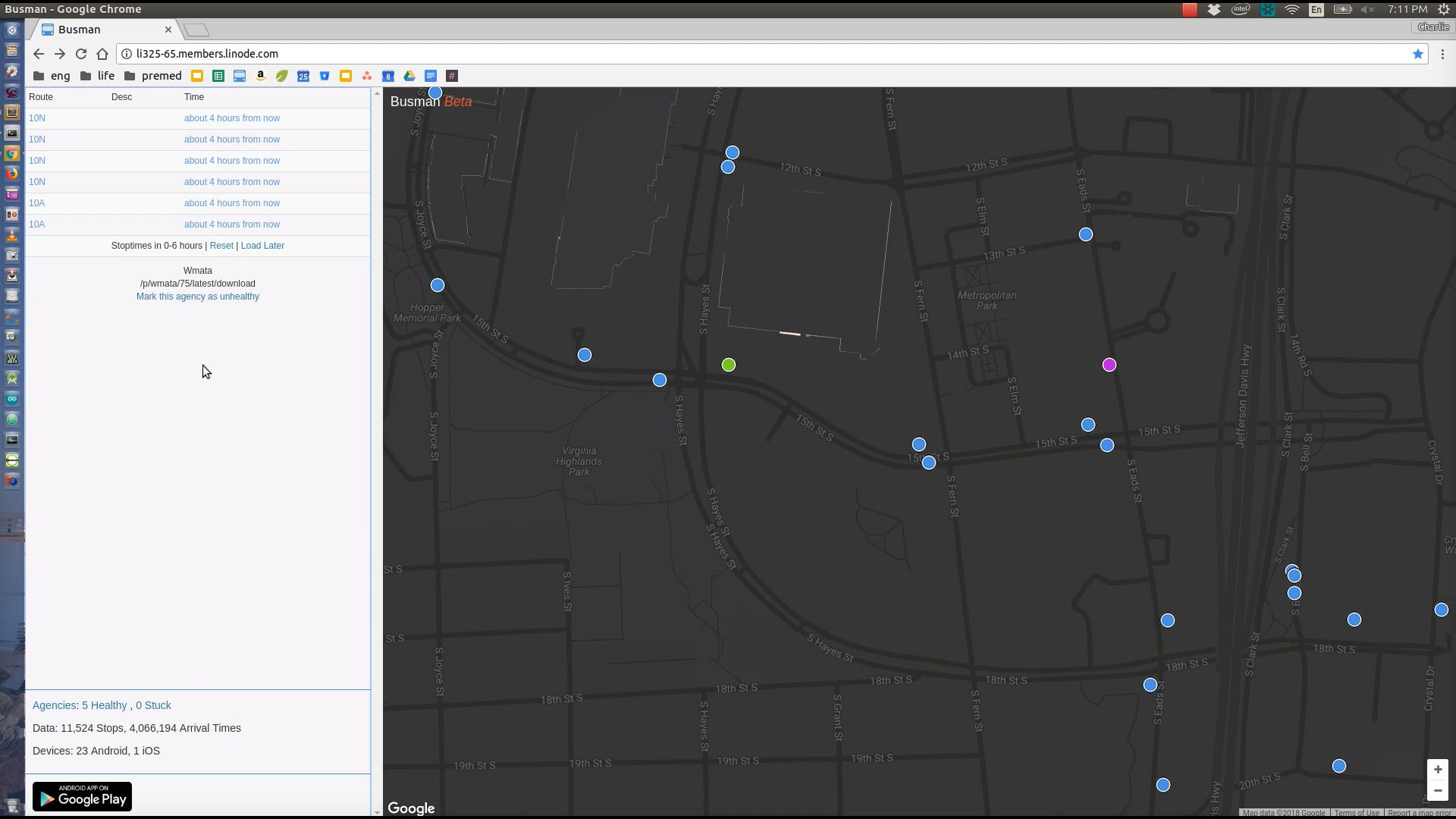Click the Google Sheets bookmark icon

tap(218, 76)
